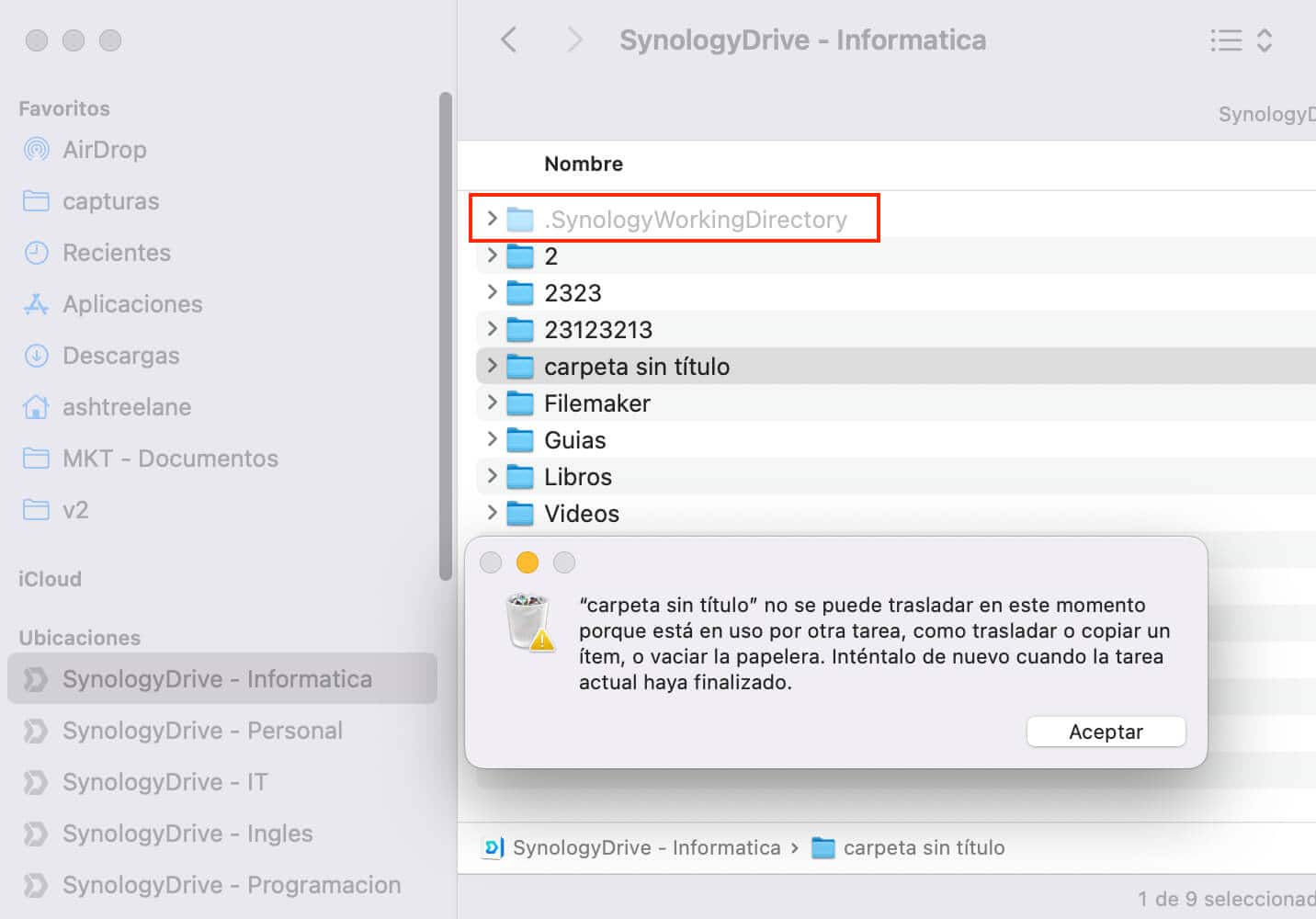Open Descargas via its download icon
1316x919 pixels.
(36, 356)
